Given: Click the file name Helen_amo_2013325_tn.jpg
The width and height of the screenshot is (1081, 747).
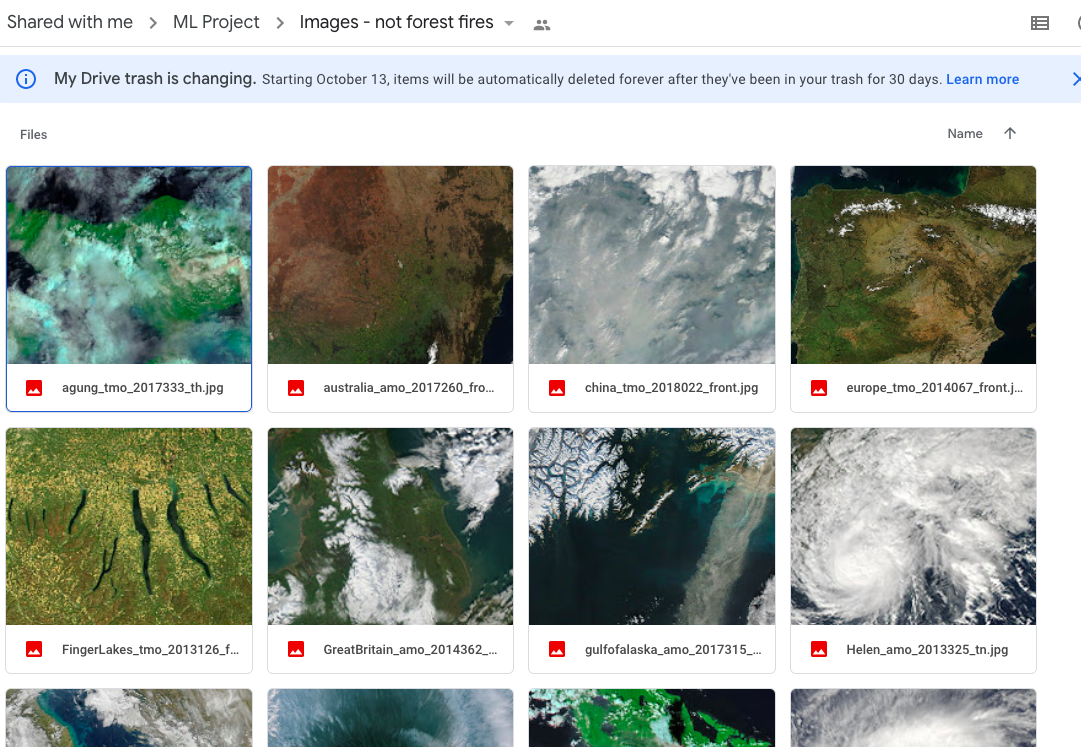Looking at the screenshot, I should point(927,649).
